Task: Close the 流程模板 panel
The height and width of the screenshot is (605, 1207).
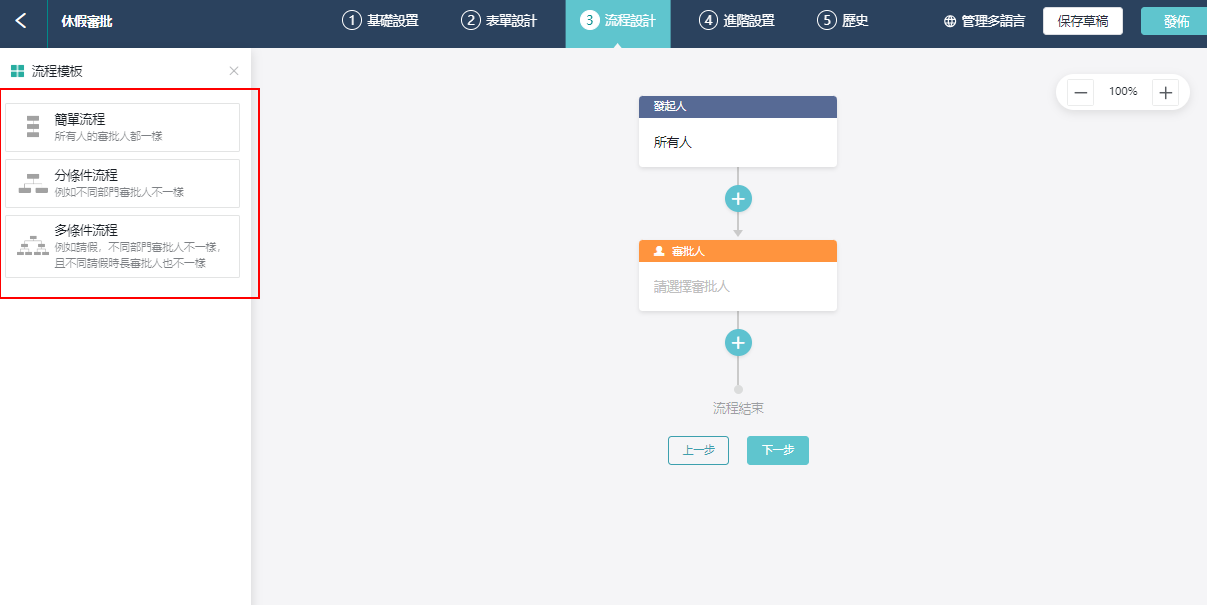Action: [234, 71]
